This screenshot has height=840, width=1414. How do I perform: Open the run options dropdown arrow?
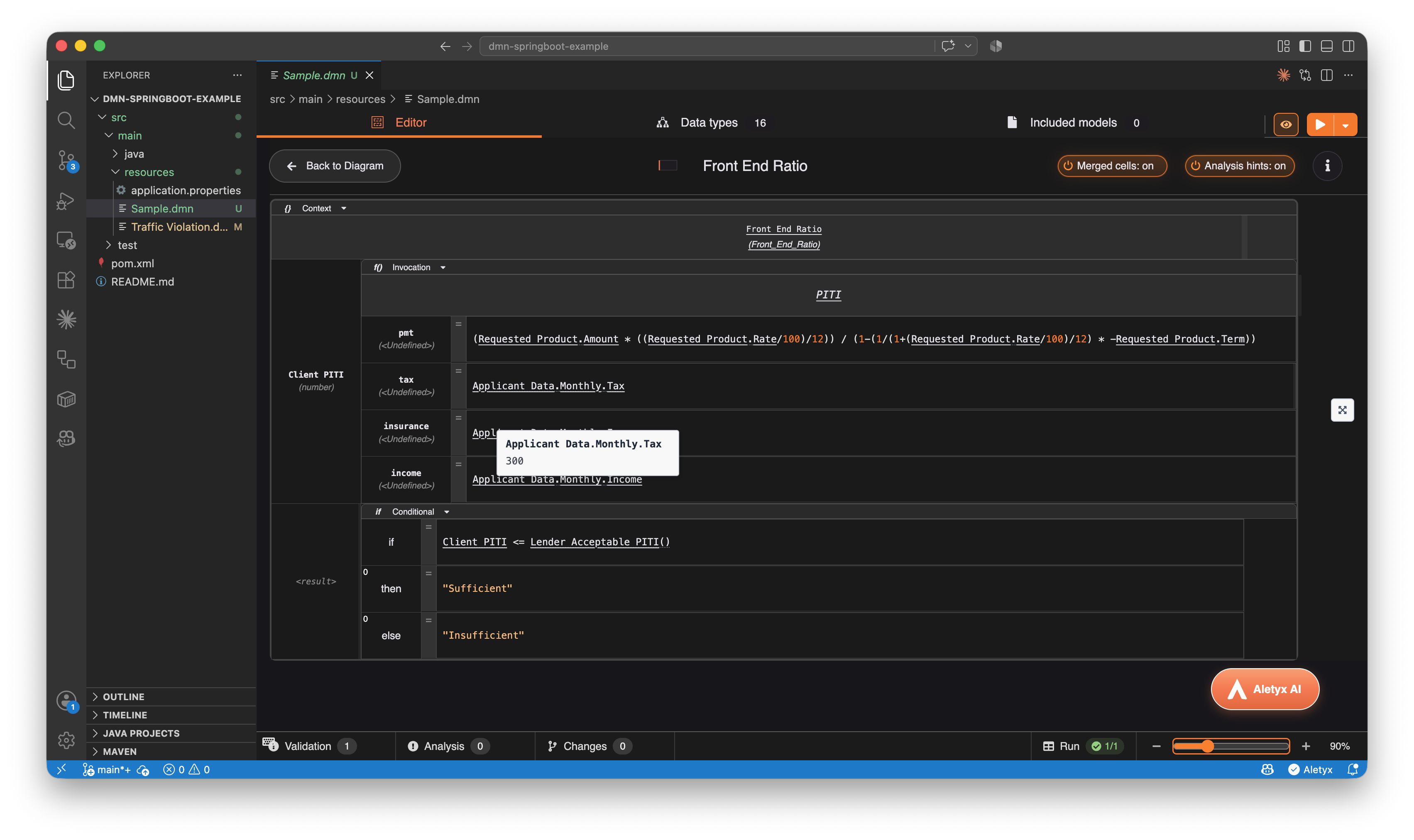click(1346, 125)
